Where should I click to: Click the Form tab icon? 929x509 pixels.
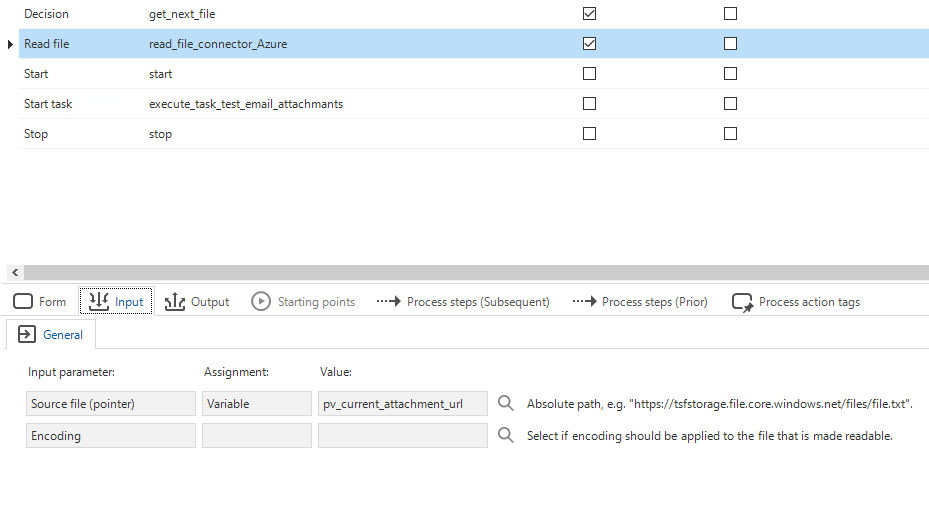[23, 302]
